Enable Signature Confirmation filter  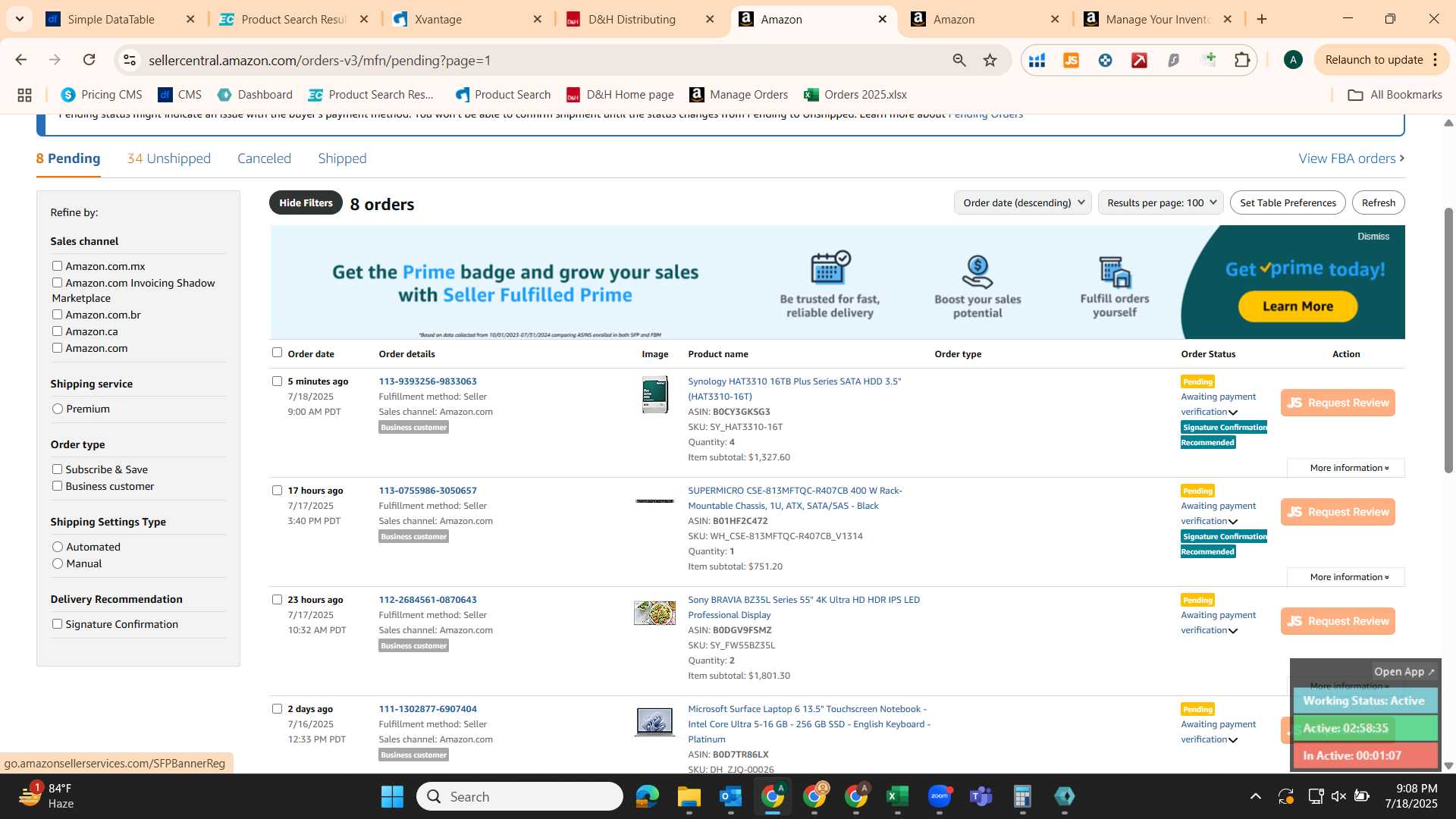(57, 623)
